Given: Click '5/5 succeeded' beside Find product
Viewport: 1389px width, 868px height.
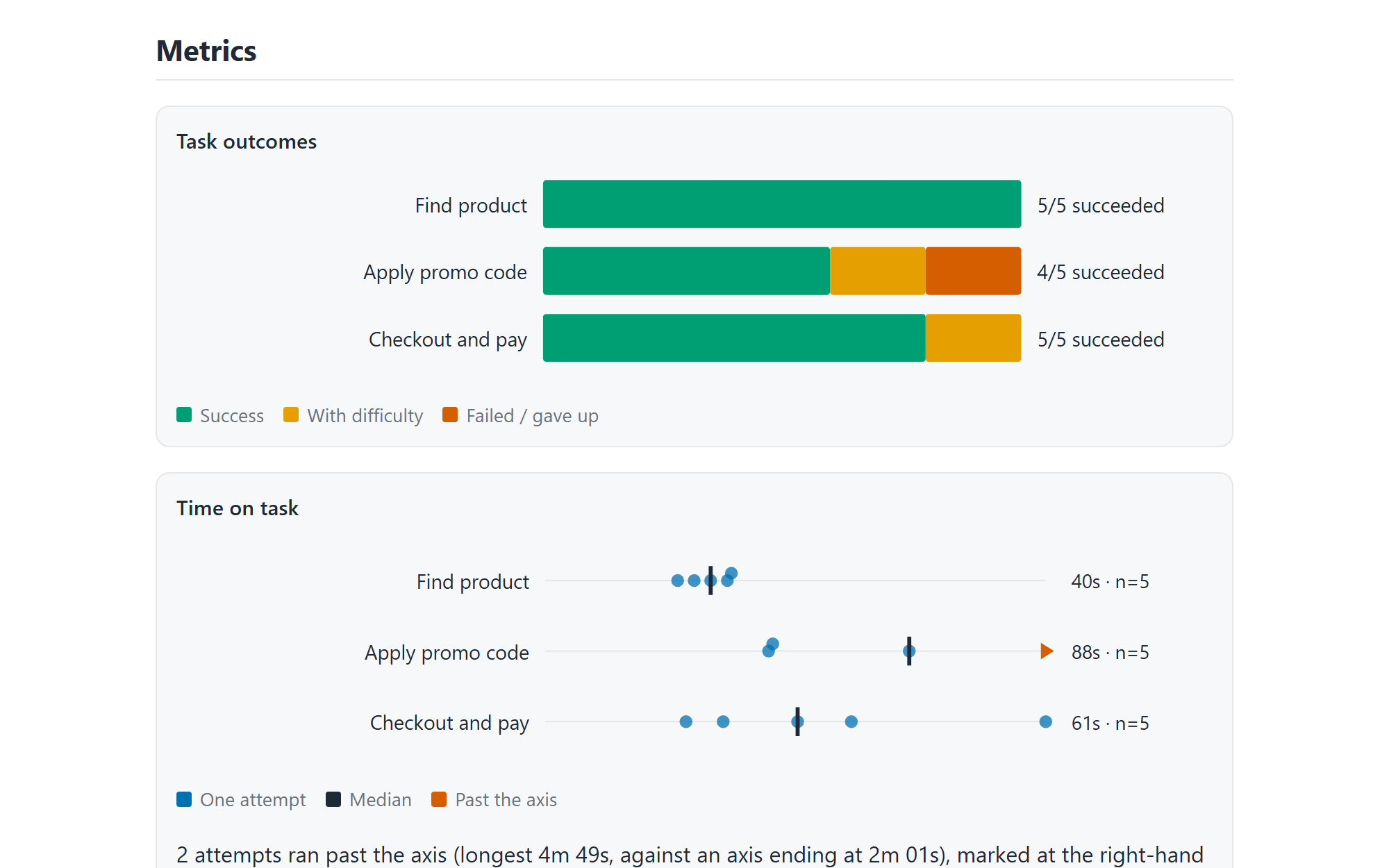Looking at the screenshot, I should point(1101,206).
